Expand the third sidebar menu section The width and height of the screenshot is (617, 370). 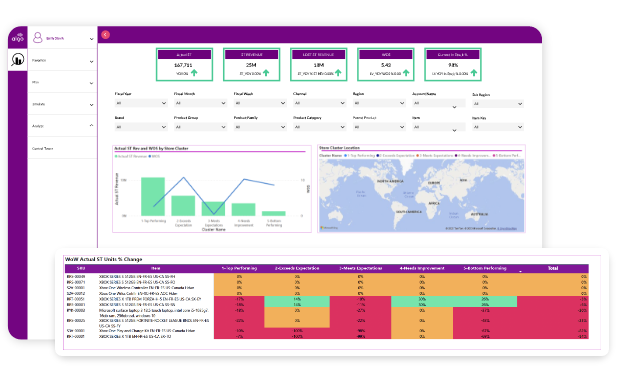[63, 82]
